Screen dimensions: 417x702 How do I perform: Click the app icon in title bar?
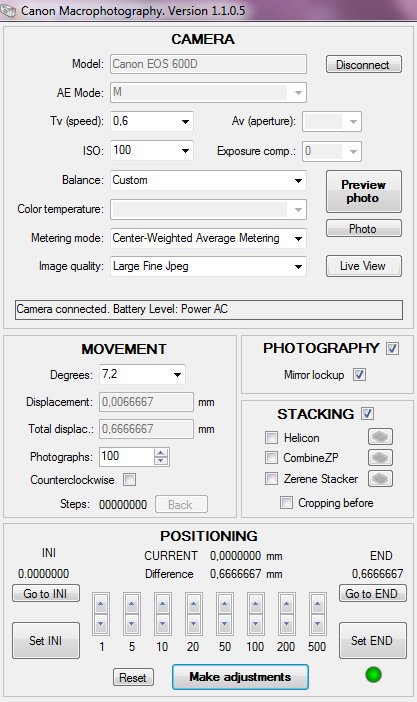tap(8, 10)
